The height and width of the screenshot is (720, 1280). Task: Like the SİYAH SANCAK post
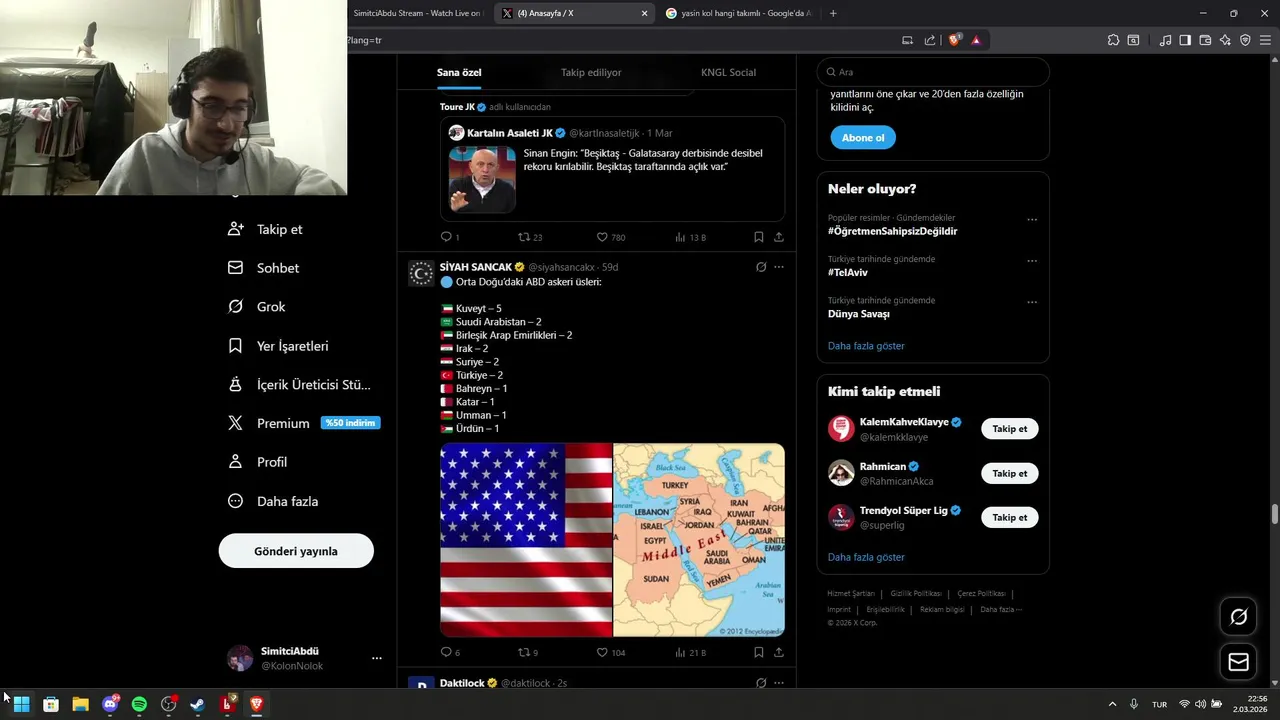click(610, 652)
